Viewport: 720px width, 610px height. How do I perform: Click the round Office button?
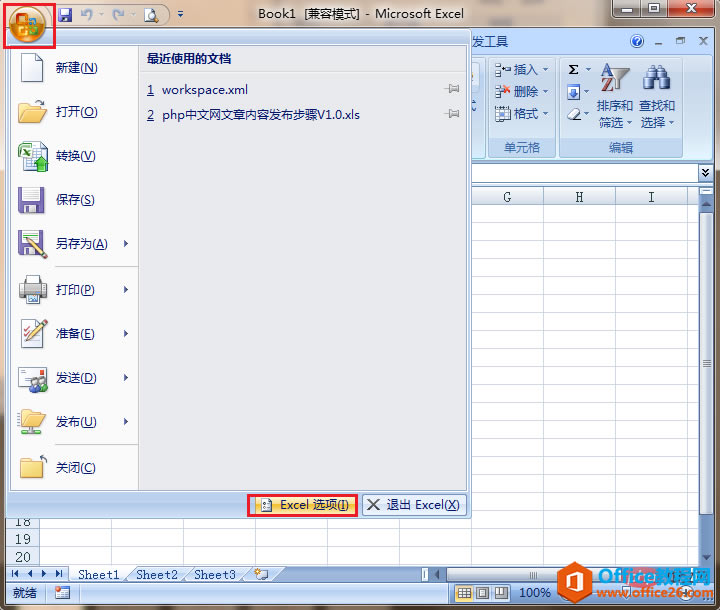click(x=28, y=24)
